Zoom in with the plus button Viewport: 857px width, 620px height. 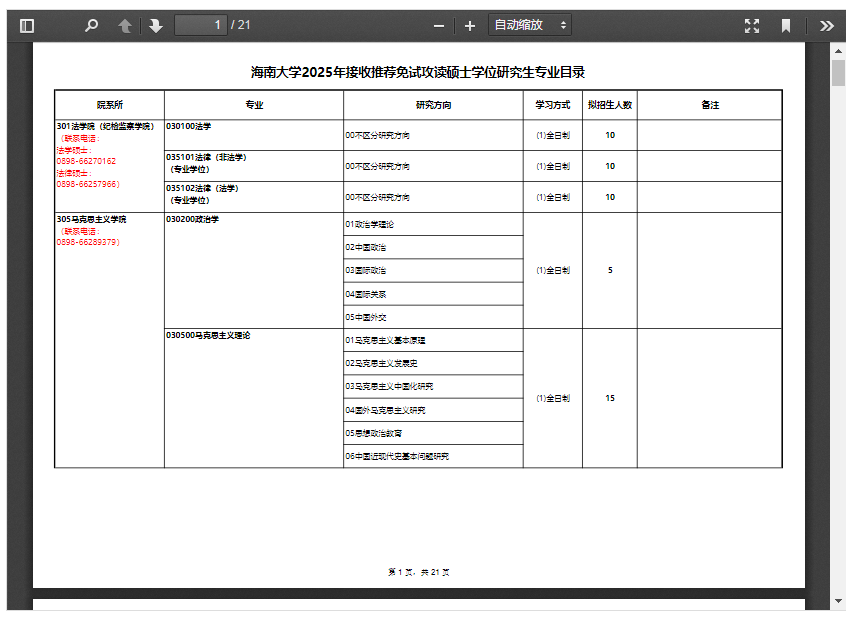[x=469, y=26]
